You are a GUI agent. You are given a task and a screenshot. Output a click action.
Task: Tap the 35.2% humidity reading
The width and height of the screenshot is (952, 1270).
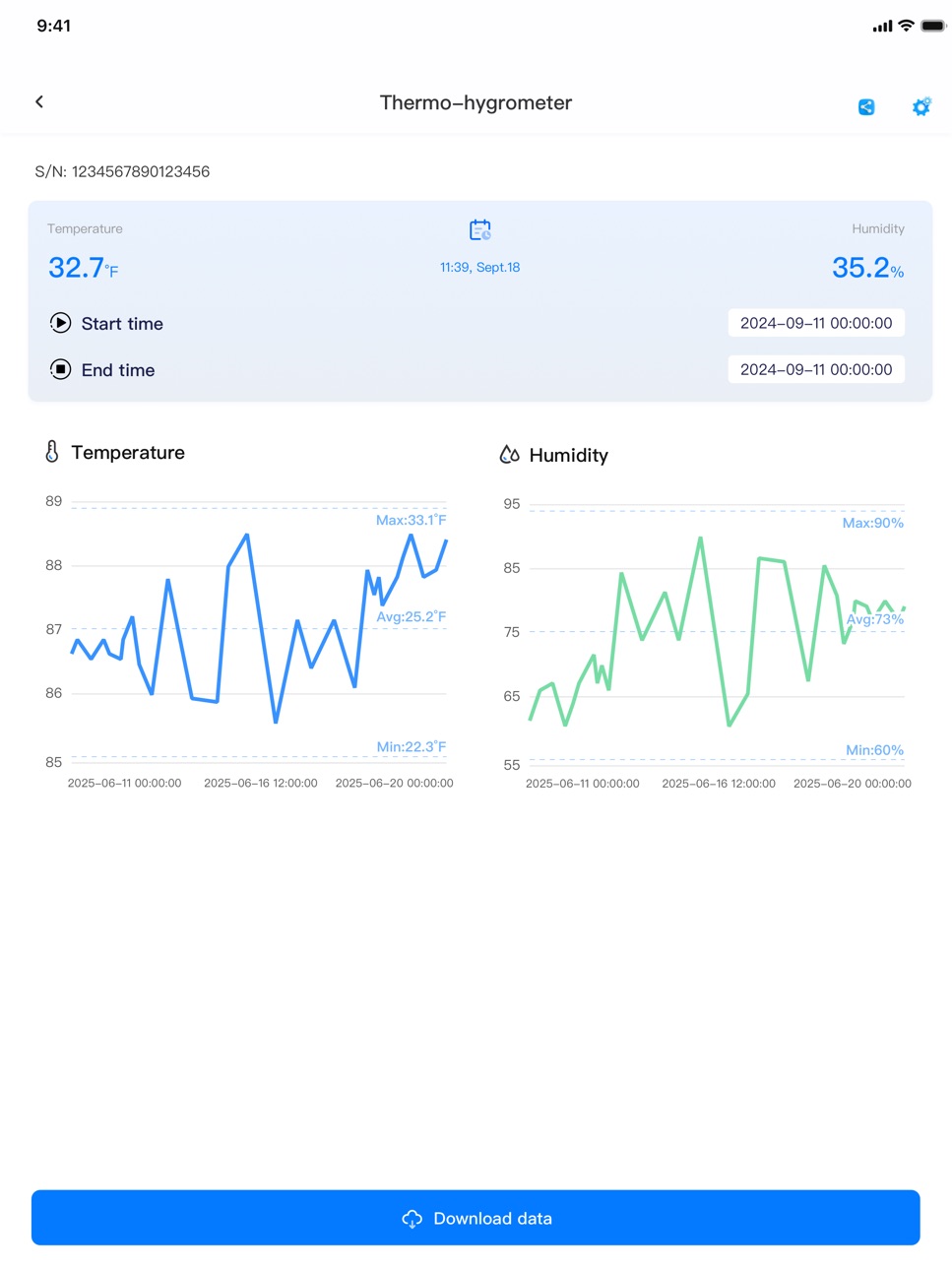(867, 268)
